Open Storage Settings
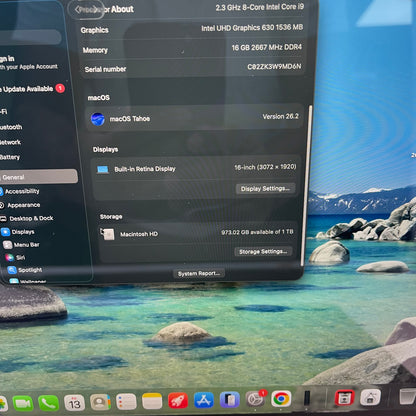Image resolution: width=416 pixels, height=416 pixels. 263,251
